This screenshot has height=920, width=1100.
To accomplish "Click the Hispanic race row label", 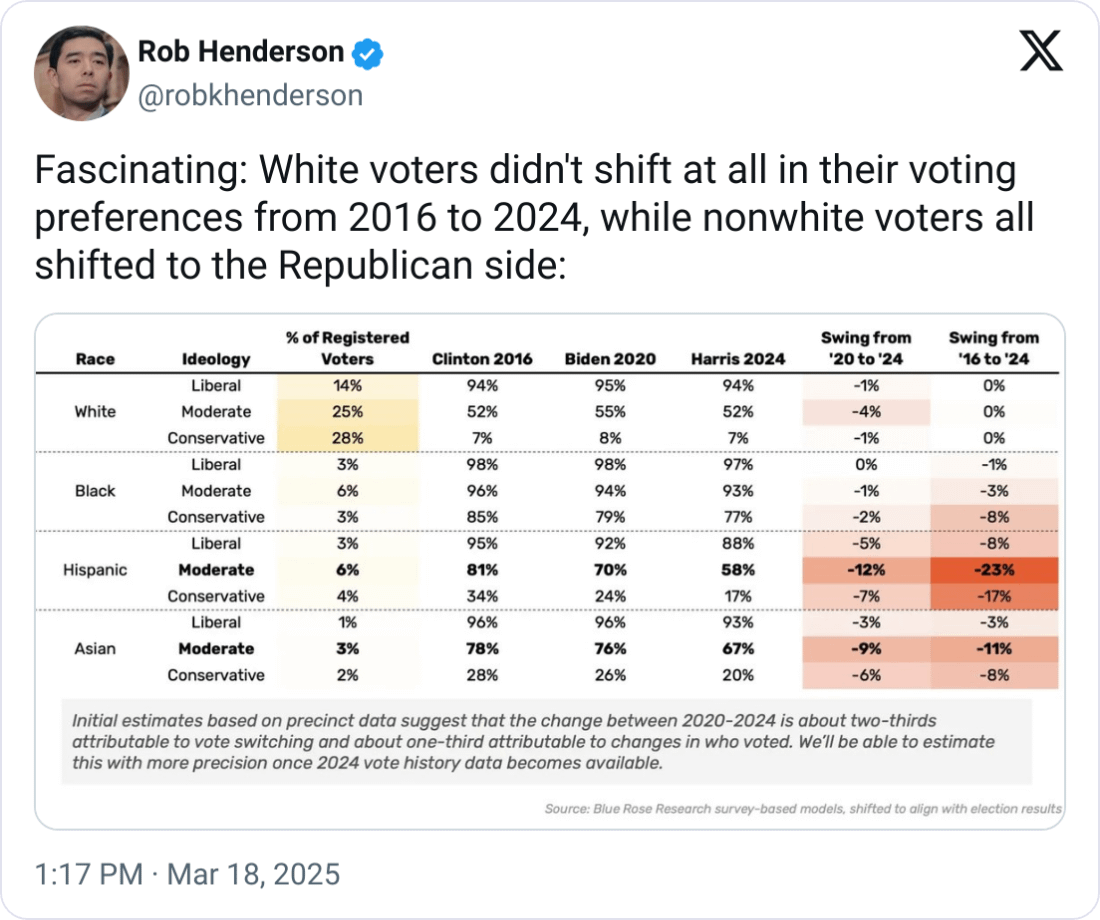I will [x=95, y=570].
